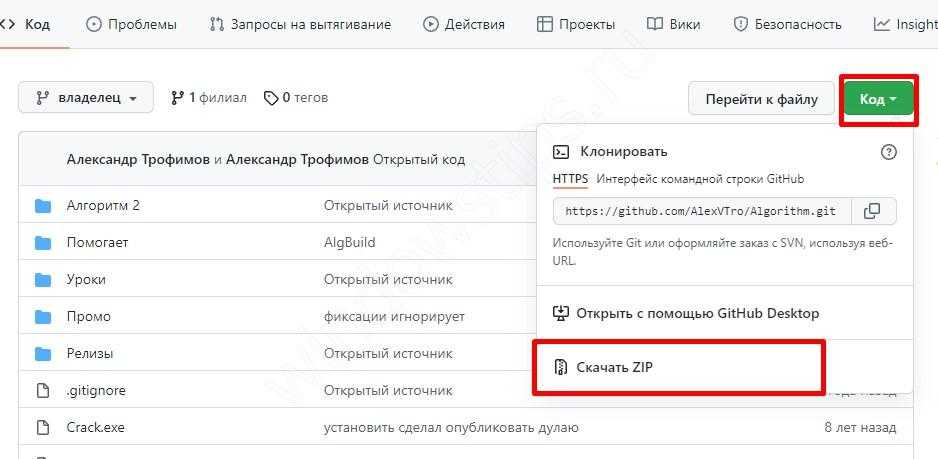Go to the Действия tab
Screen dimensions: 938x459
[x=464, y=24]
